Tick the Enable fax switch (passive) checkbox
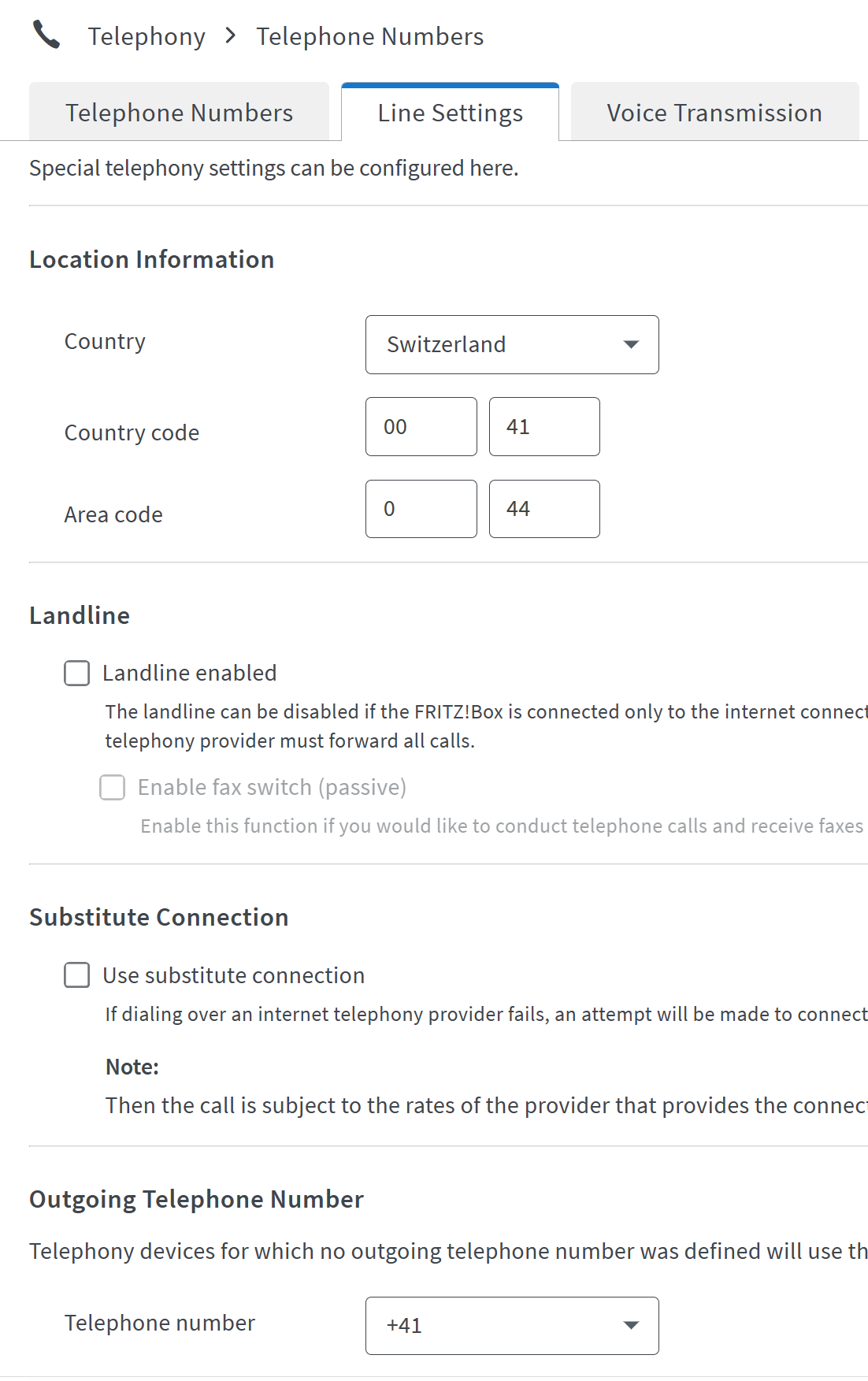Image resolution: width=868 pixels, height=1381 pixels. tap(113, 787)
